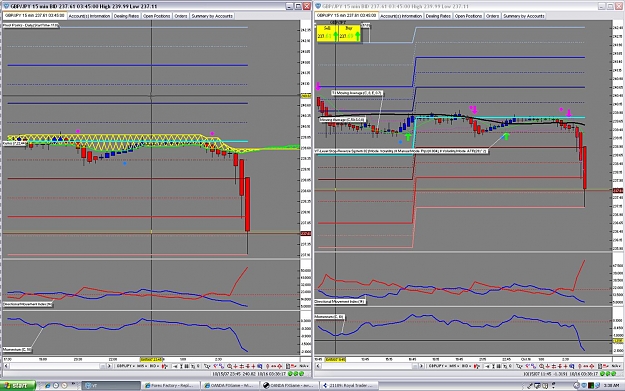Viewport: 625px width, 391px height.
Task: Select Momentum indicator label in right chart
Action: 329,317
